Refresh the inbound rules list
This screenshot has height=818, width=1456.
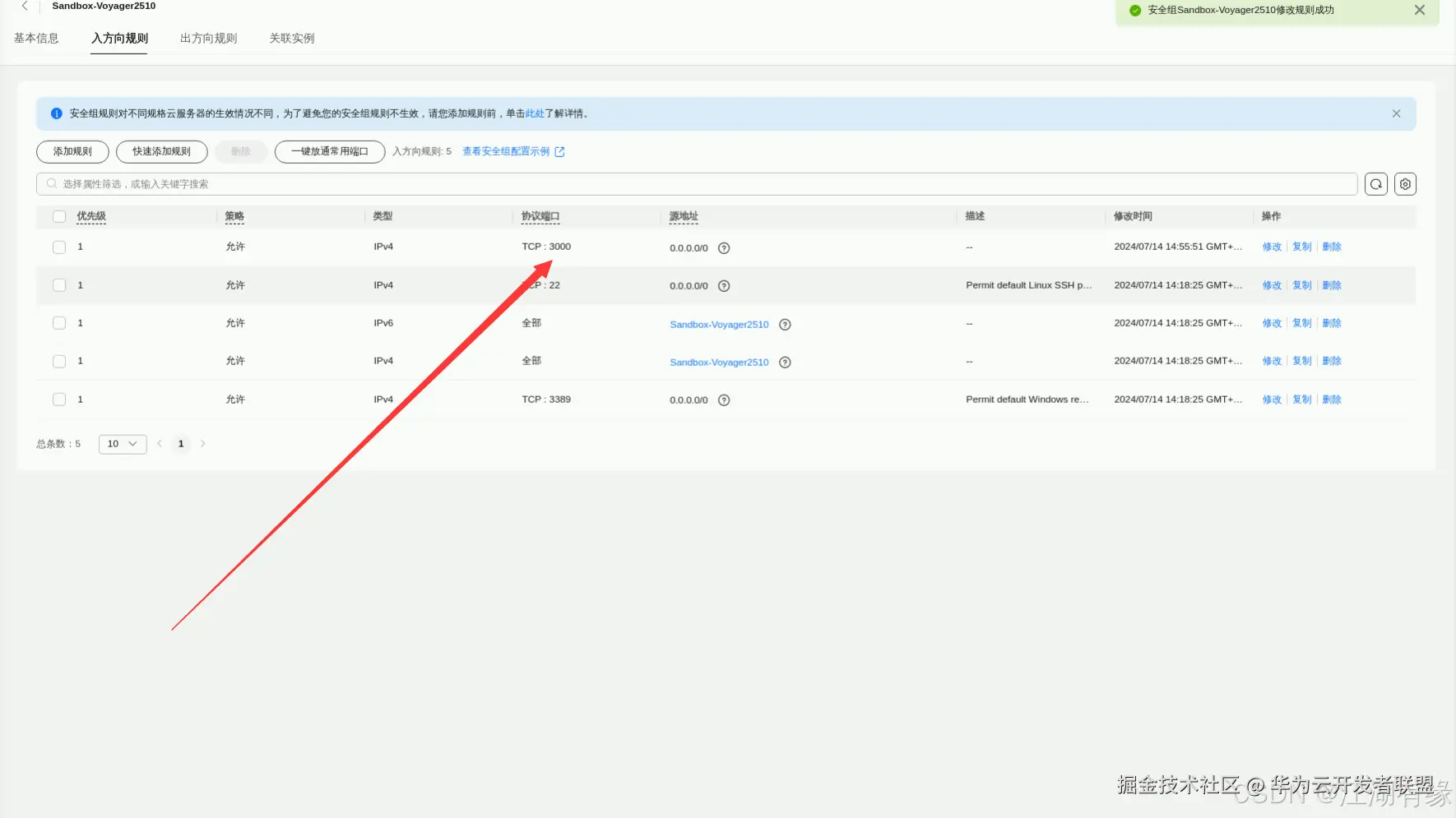1376,184
